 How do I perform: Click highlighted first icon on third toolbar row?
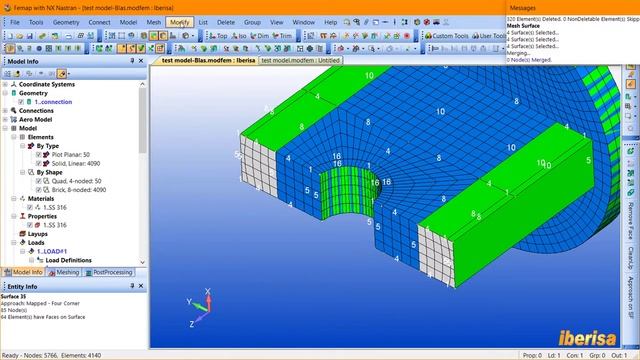[10, 49]
